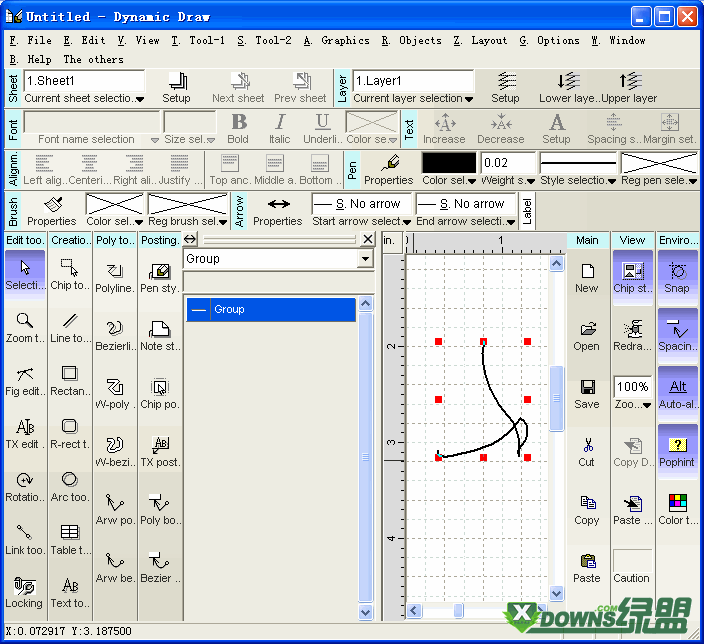Click the Lower layer button

(567, 88)
